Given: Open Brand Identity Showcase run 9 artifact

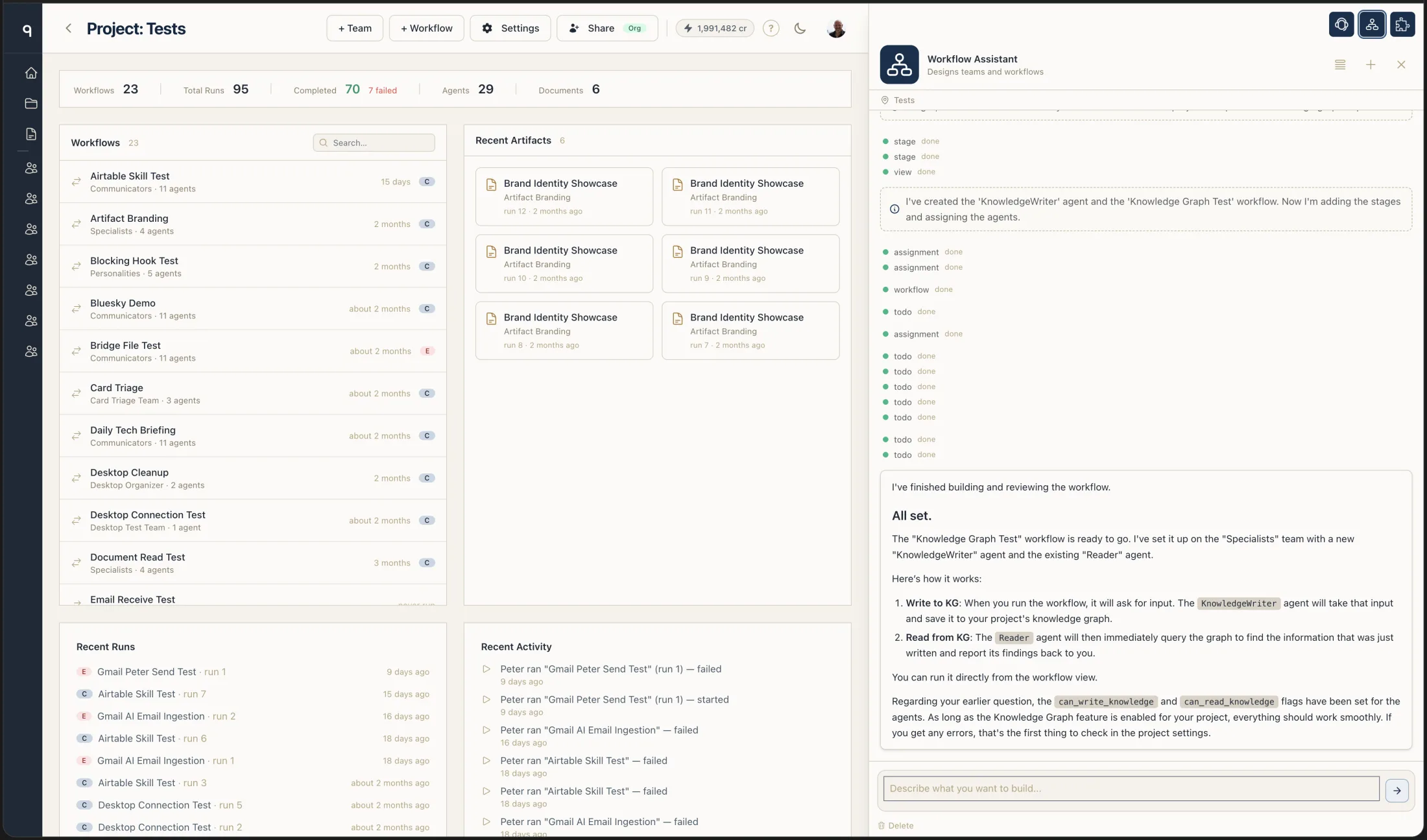Looking at the screenshot, I should click(x=750, y=263).
